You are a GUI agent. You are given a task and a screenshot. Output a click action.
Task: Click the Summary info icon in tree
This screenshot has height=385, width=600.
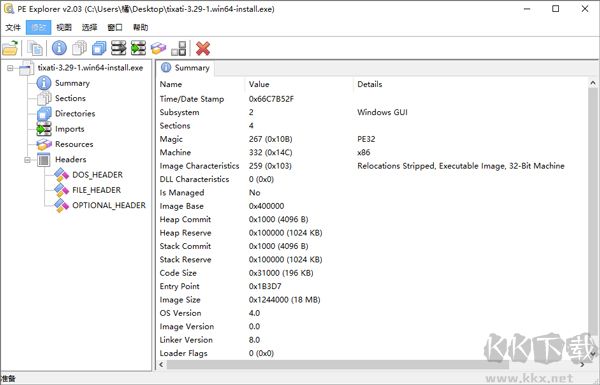click(x=44, y=83)
